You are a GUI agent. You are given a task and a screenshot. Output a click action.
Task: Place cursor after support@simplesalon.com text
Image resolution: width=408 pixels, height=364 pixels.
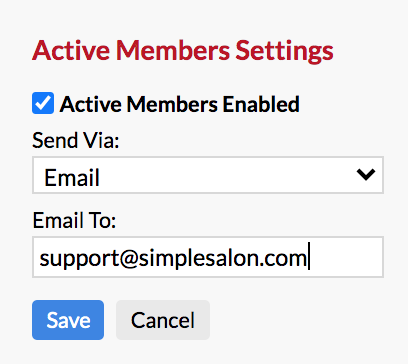click(x=309, y=257)
